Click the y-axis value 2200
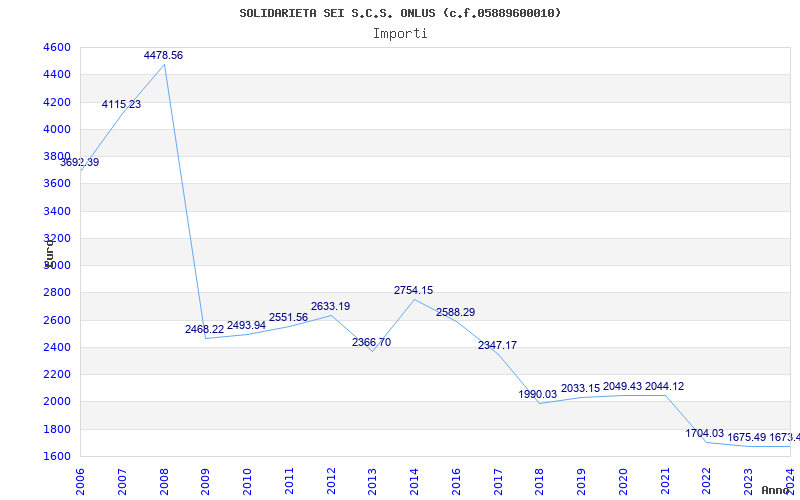Viewport: 800px width, 500px height. click(x=57, y=374)
